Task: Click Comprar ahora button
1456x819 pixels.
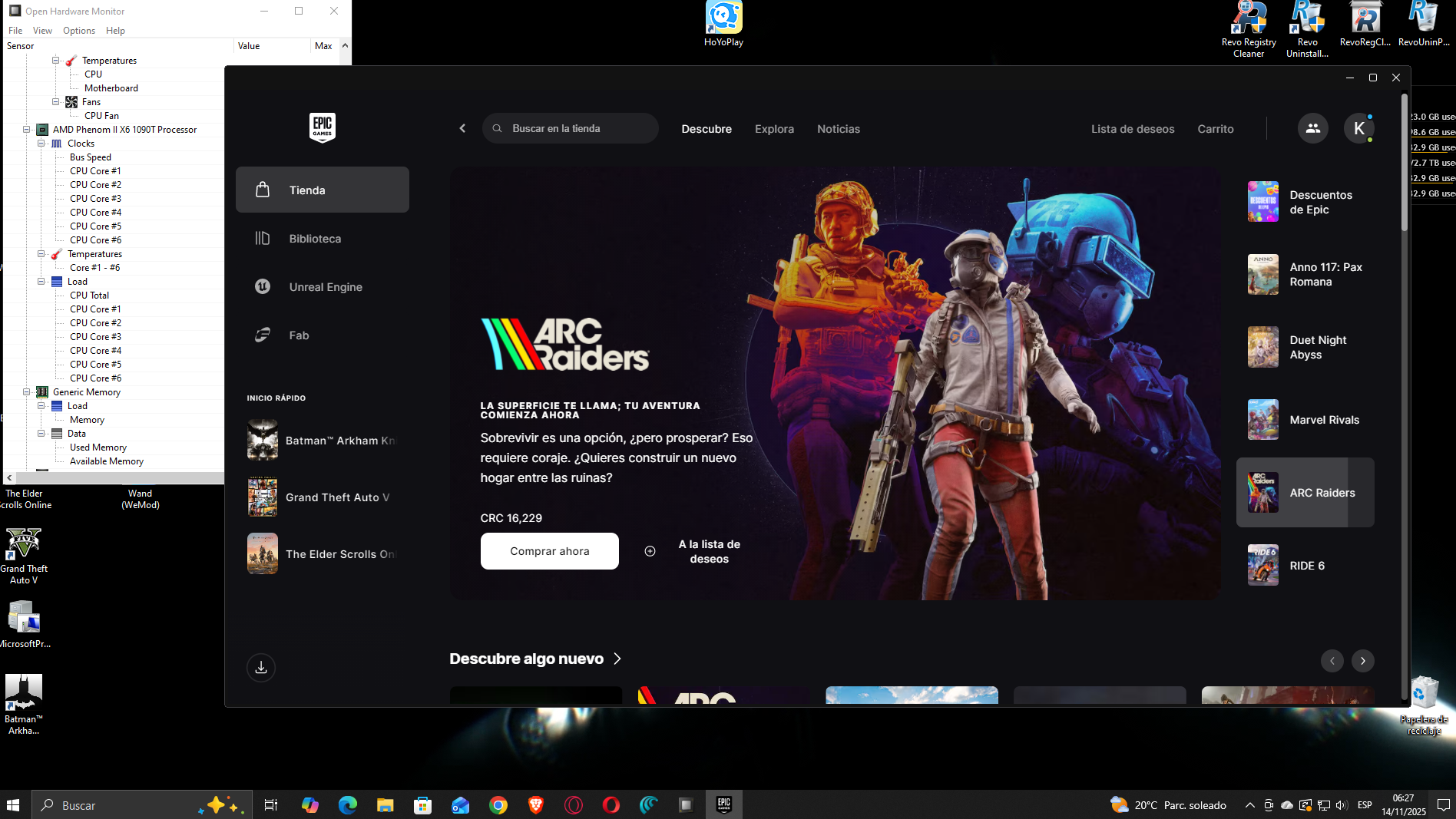Action: coord(550,551)
